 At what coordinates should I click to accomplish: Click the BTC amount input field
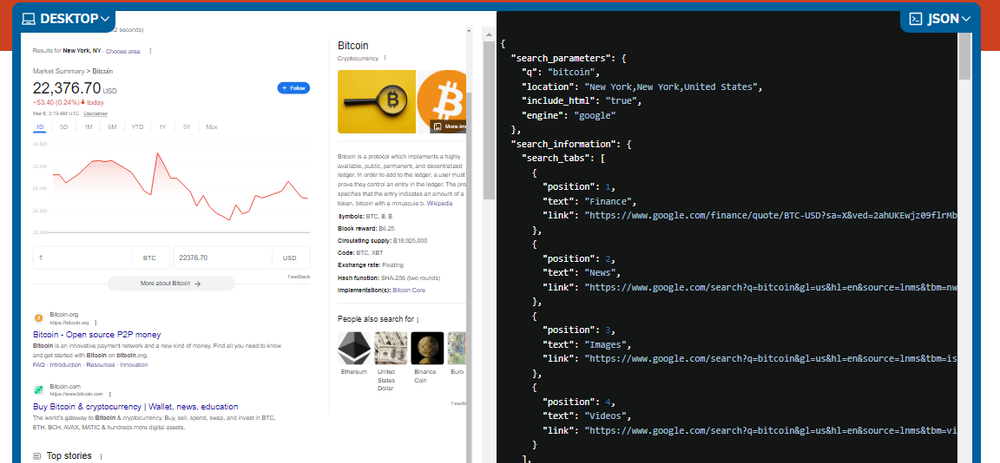coord(82,258)
